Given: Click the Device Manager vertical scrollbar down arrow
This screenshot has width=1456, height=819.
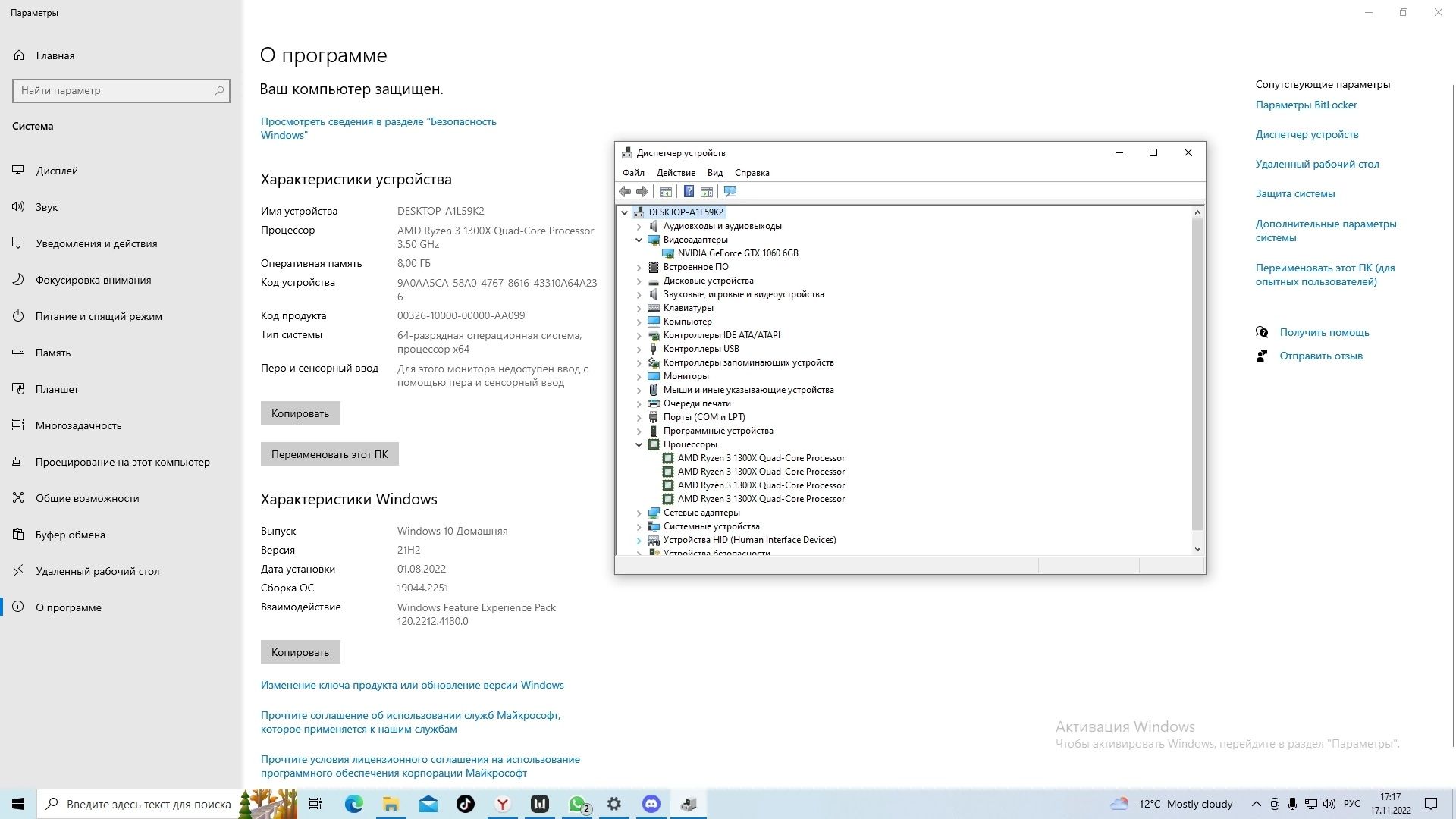Looking at the screenshot, I should coord(1197,549).
